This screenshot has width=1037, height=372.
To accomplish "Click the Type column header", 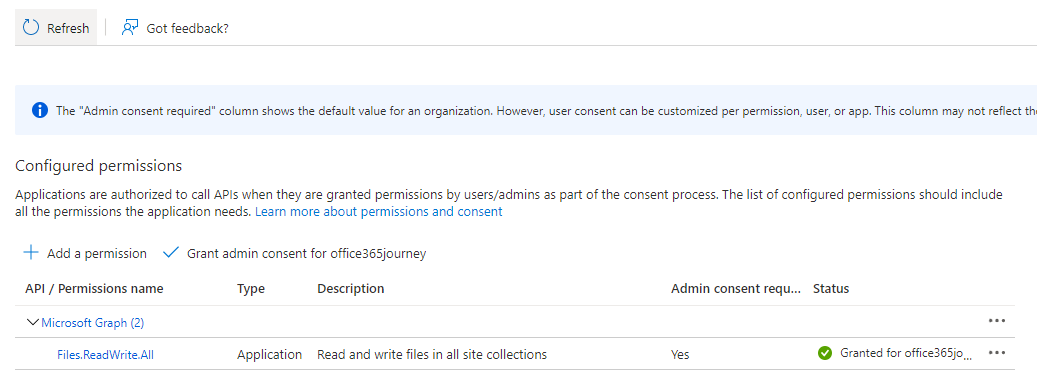I will (x=251, y=289).
